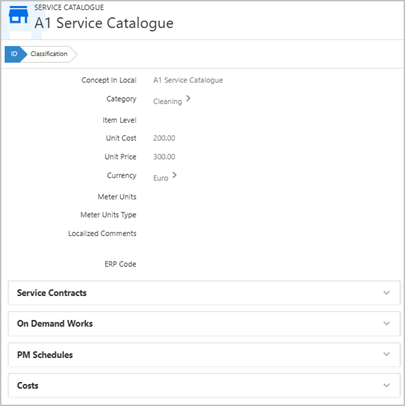Click the Service Contracts panel title

click(x=52, y=293)
